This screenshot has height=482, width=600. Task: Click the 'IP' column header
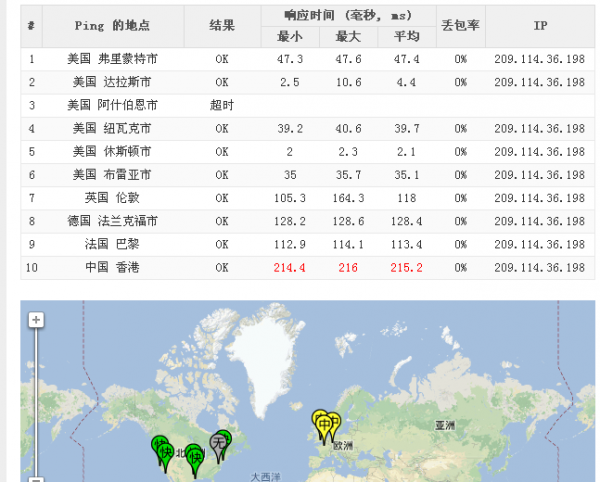tap(539, 26)
